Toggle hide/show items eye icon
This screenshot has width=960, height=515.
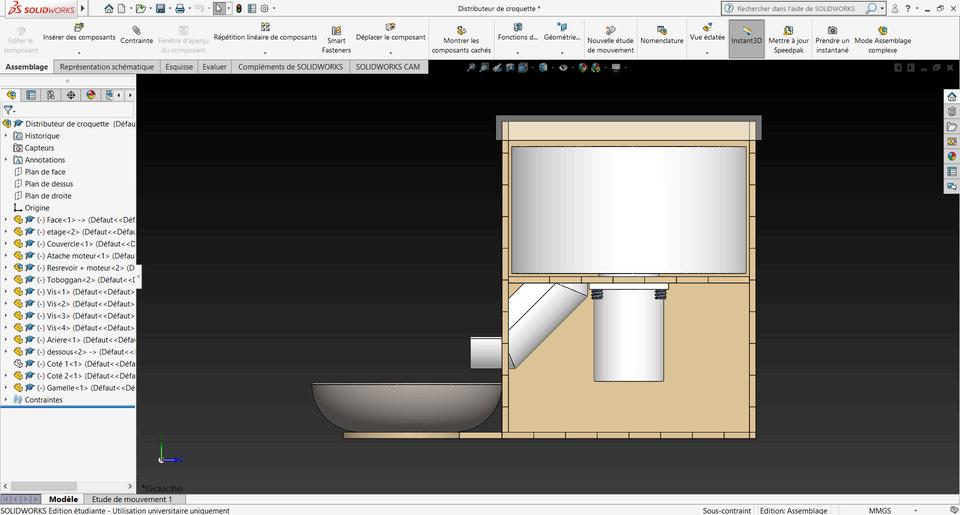click(563, 68)
